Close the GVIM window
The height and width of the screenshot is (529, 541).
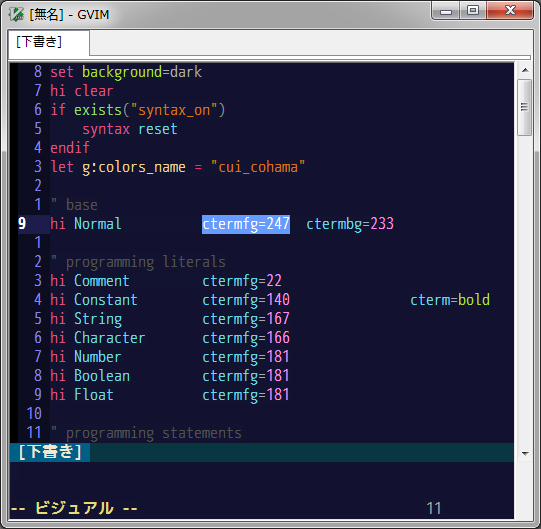510,11
